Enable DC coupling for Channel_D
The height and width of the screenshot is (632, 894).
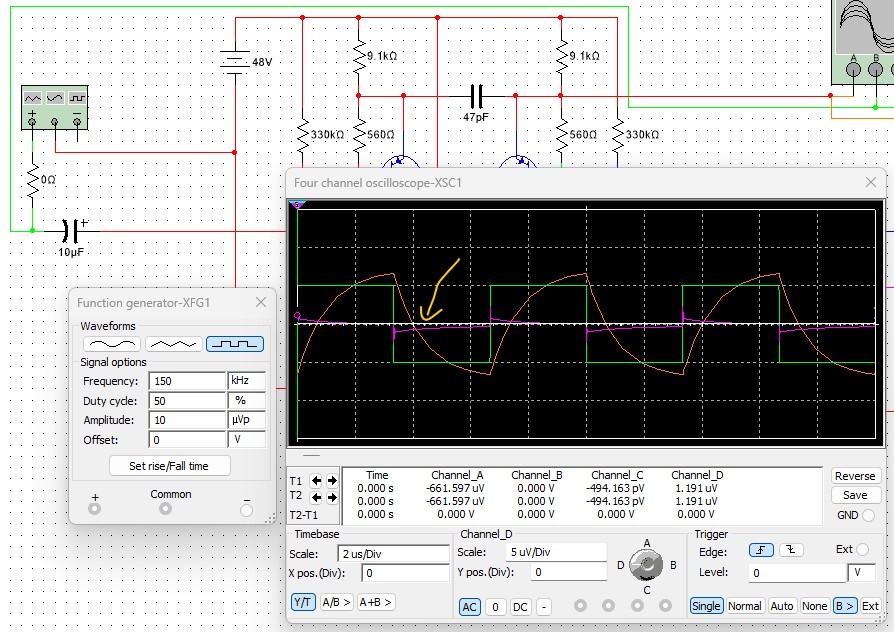520,607
